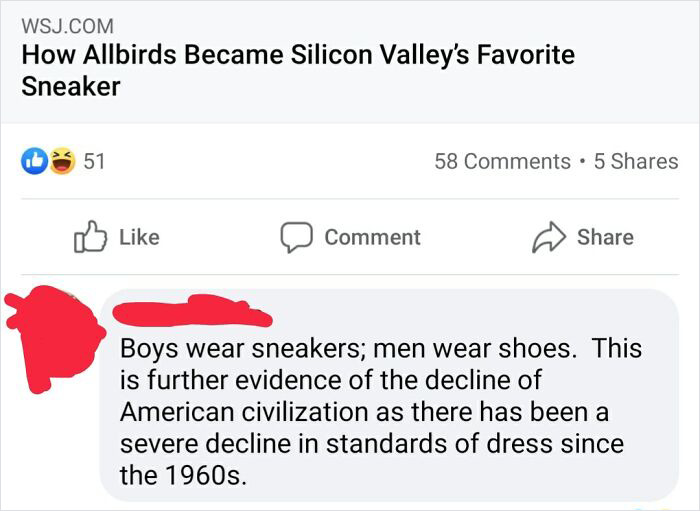Image resolution: width=700 pixels, height=511 pixels.
Task: Click the speech bubble Comment icon
Action: click(x=298, y=237)
